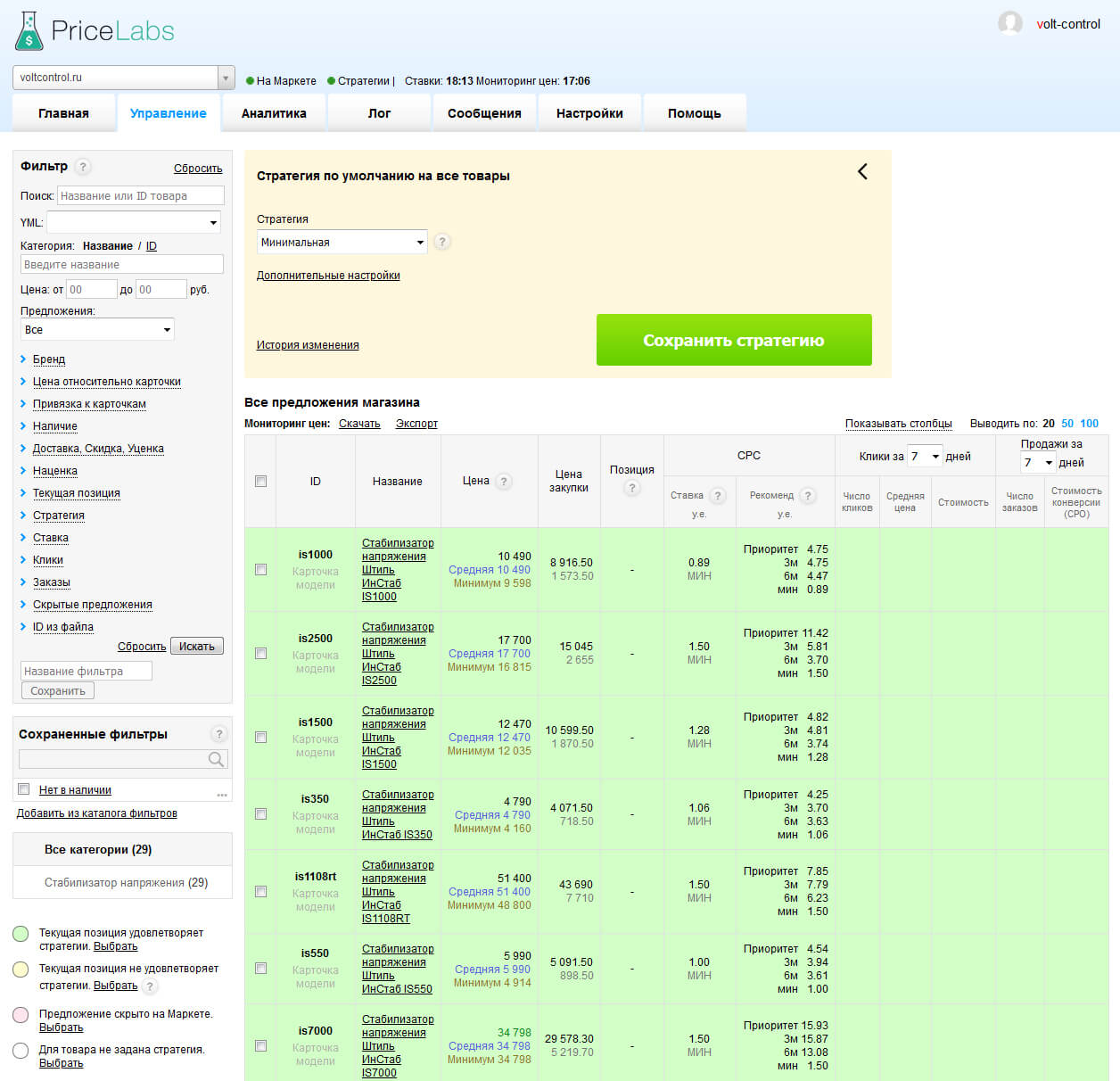
Task: Tick the checkbox for product is1000
Action: pyautogui.click(x=260, y=568)
